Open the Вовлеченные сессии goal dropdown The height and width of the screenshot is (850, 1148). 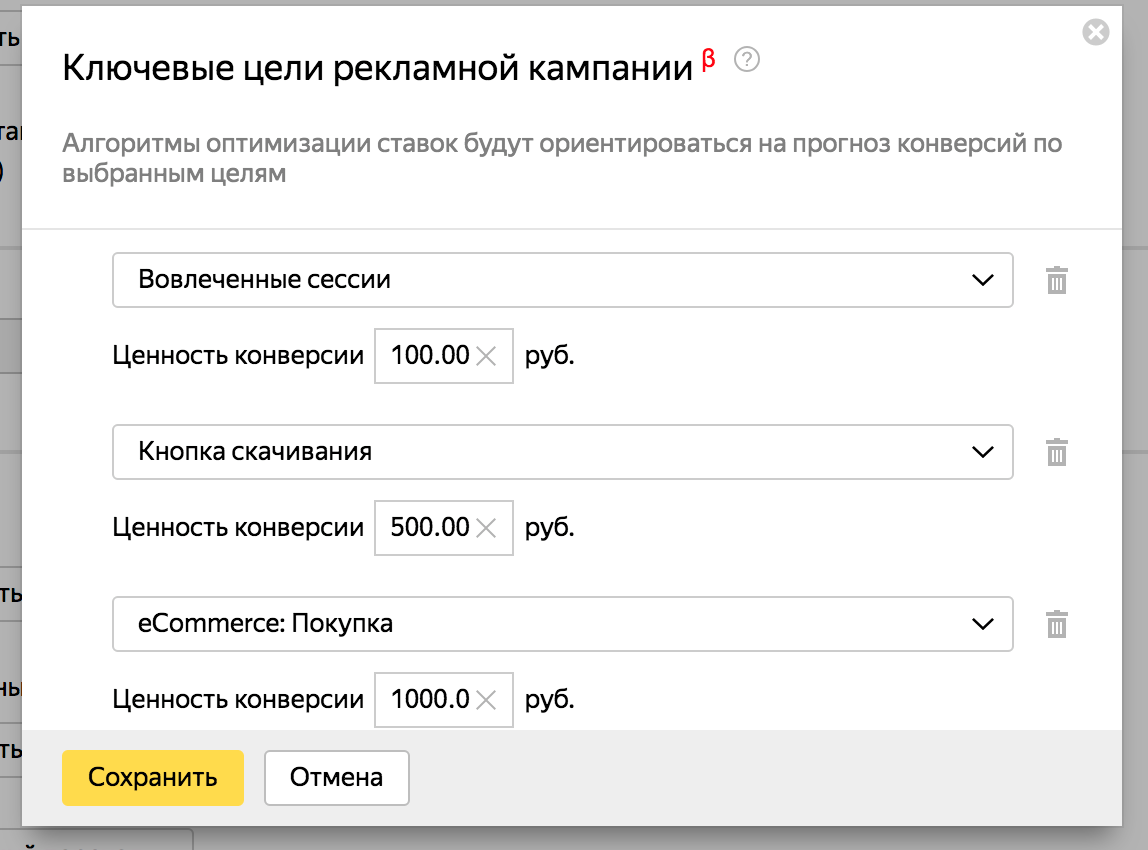(x=540, y=280)
